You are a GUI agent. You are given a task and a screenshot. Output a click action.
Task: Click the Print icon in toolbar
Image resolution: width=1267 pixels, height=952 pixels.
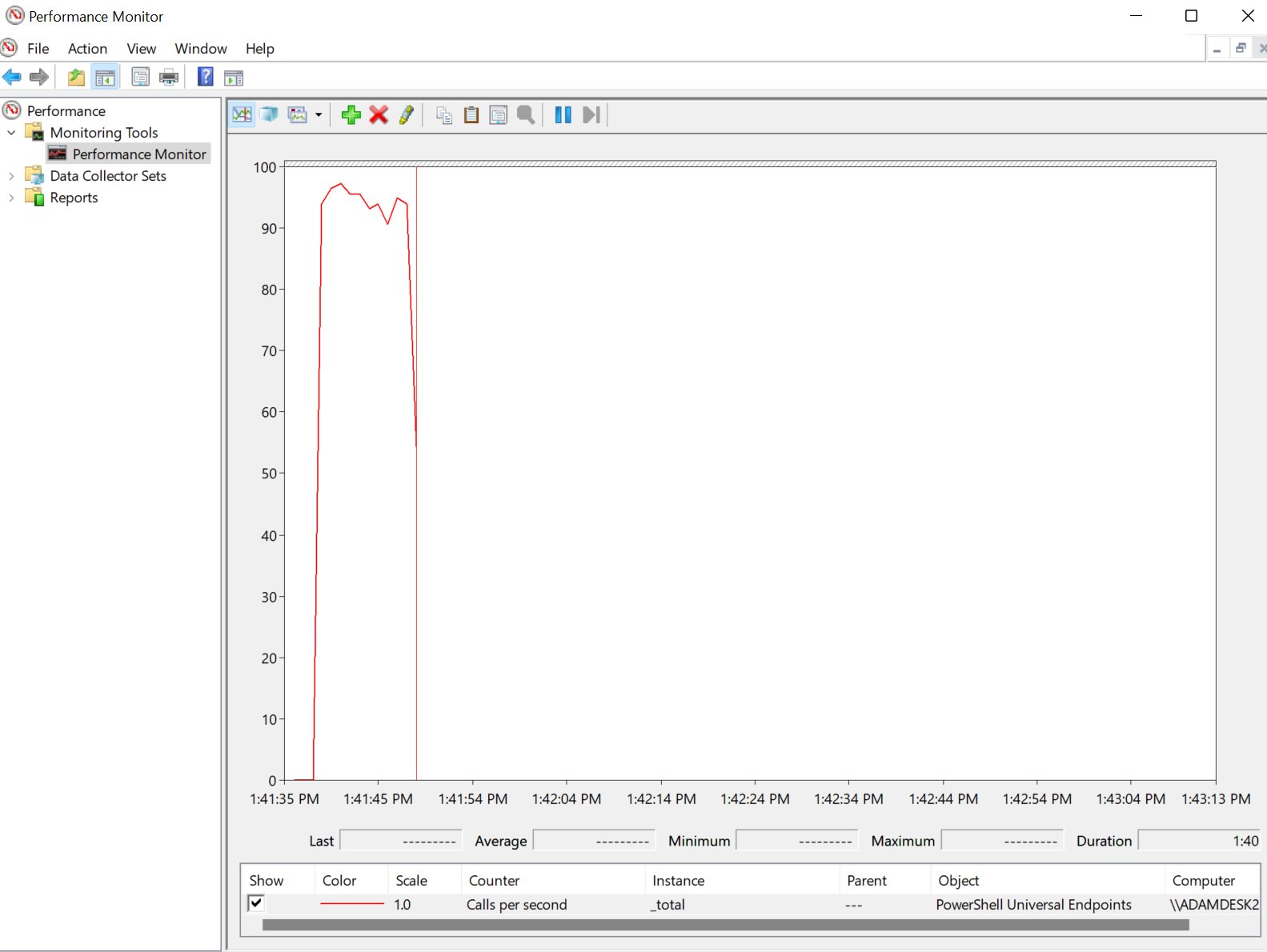point(169,78)
